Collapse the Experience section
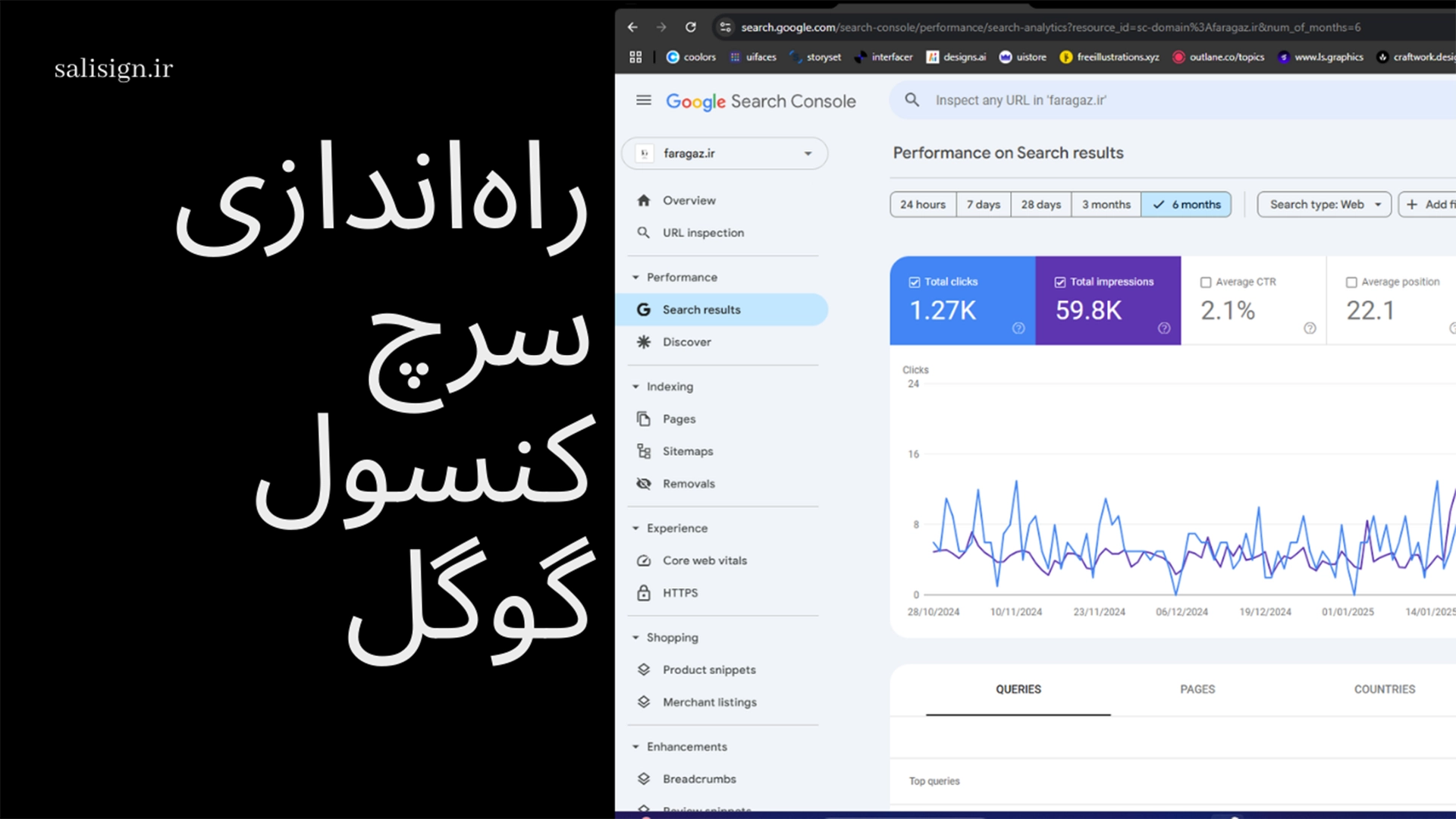 (635, 529)
